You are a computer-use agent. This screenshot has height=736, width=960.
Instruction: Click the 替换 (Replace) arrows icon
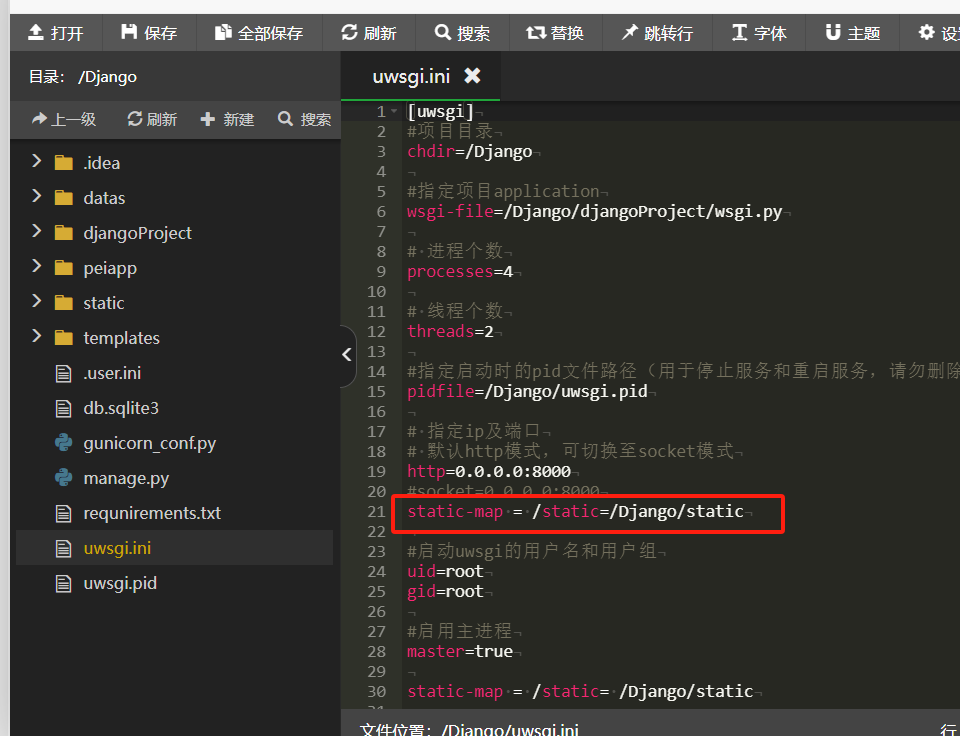536,32
